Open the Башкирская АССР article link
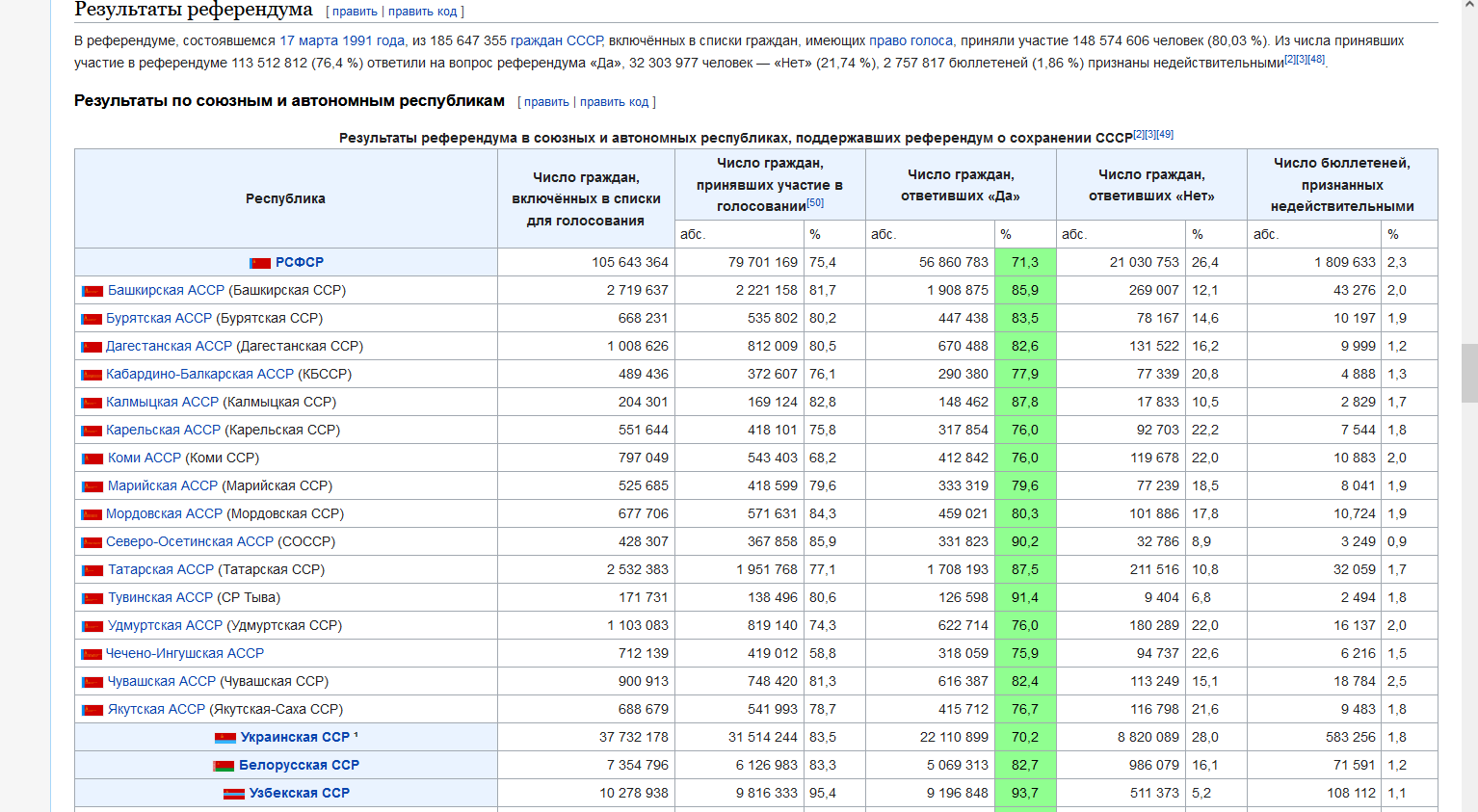The image size is (1478, 812). pos(166,290)
